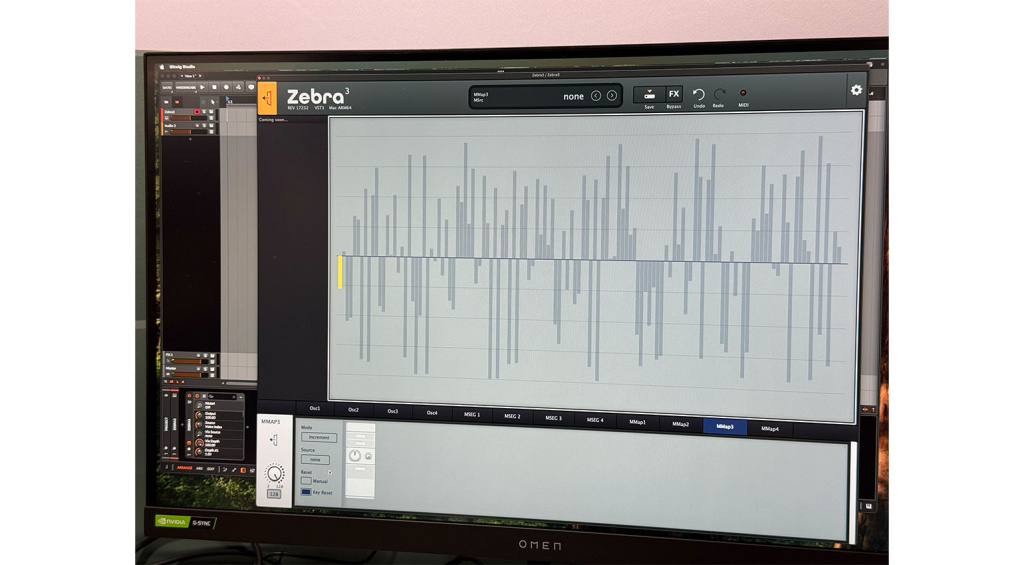Go to the previous preset with left arrow
1024x565 pixels.
tap(596, 96)
